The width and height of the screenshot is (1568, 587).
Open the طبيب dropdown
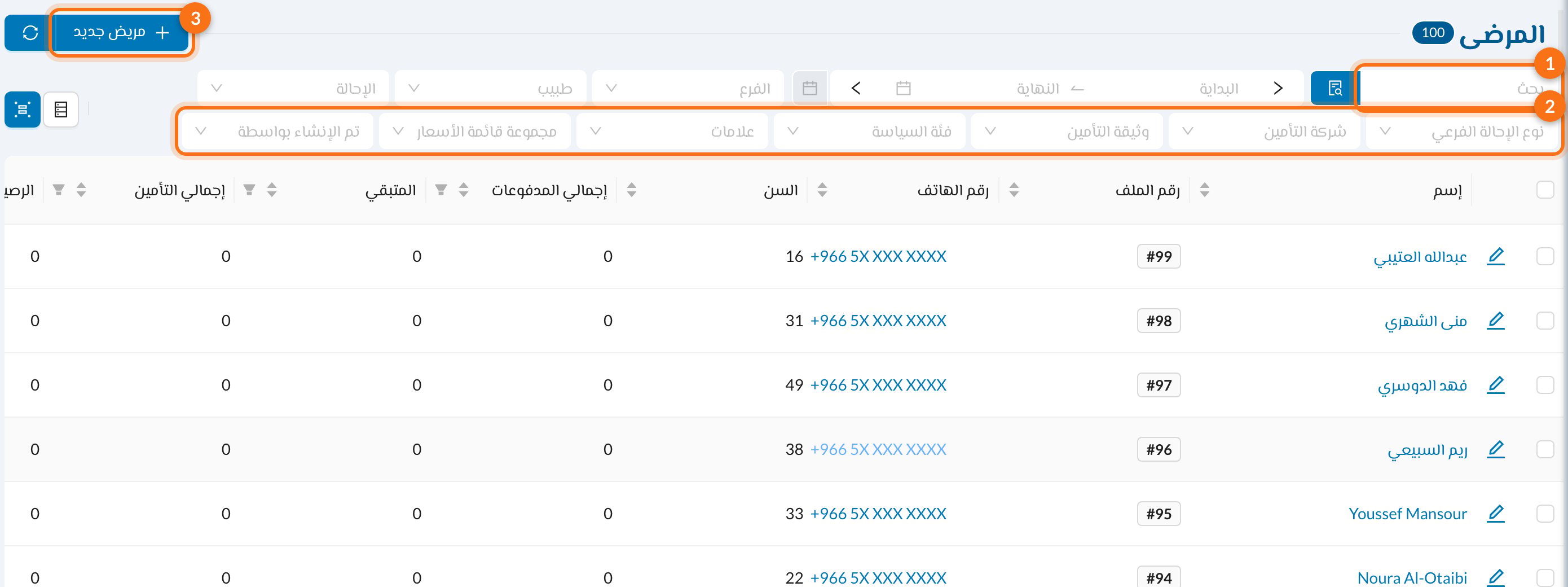[x=491, y=88]
